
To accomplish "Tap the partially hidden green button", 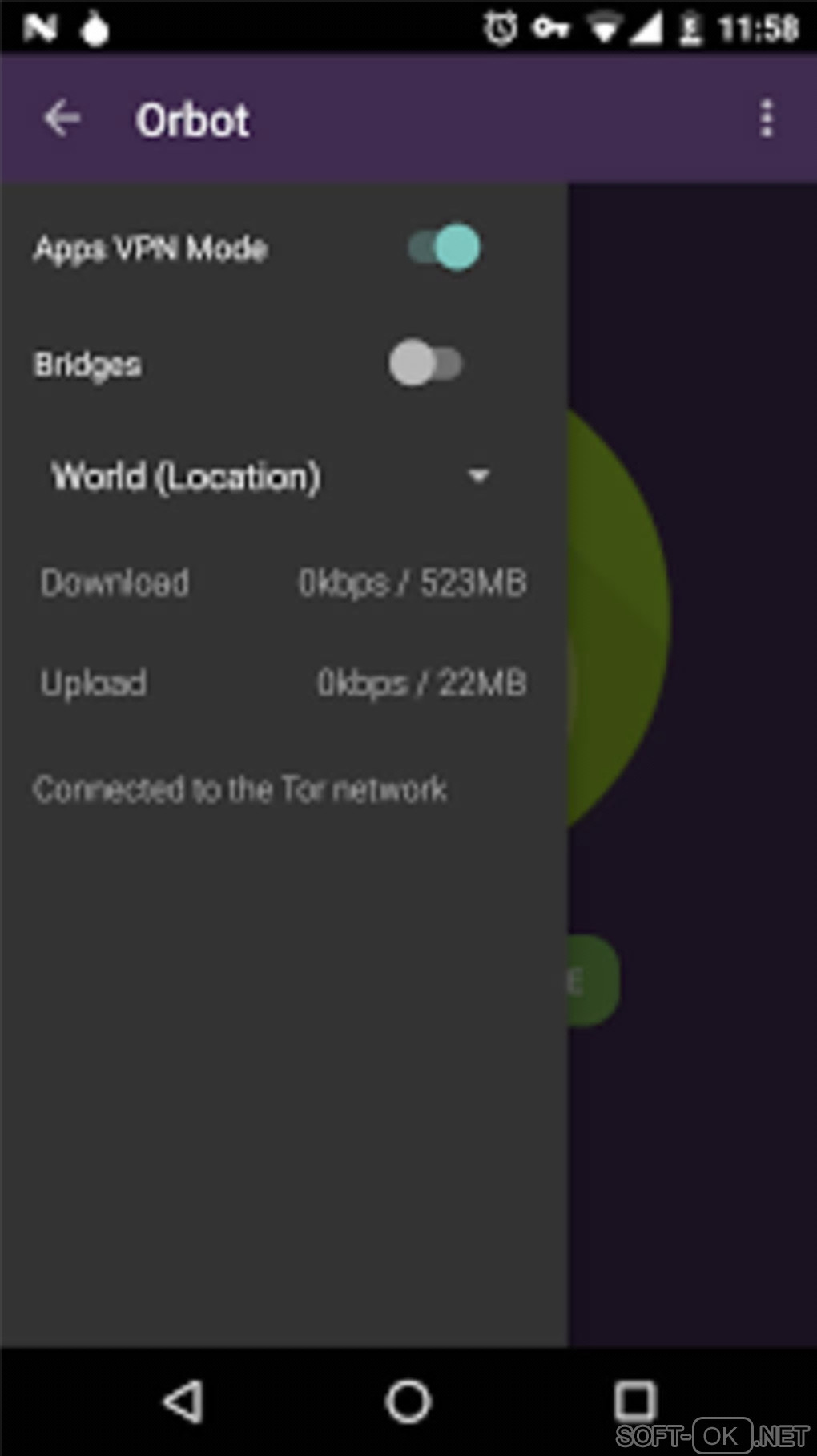I will 594,980.
